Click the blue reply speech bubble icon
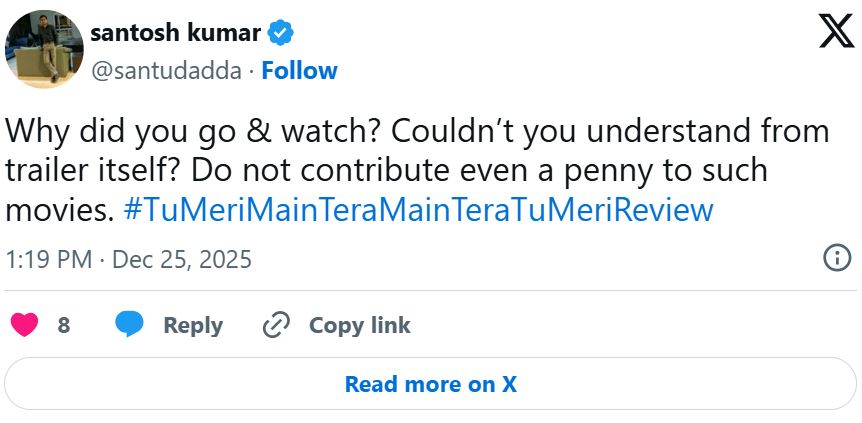This screenshot has height=423, width=862. (130, 325)
